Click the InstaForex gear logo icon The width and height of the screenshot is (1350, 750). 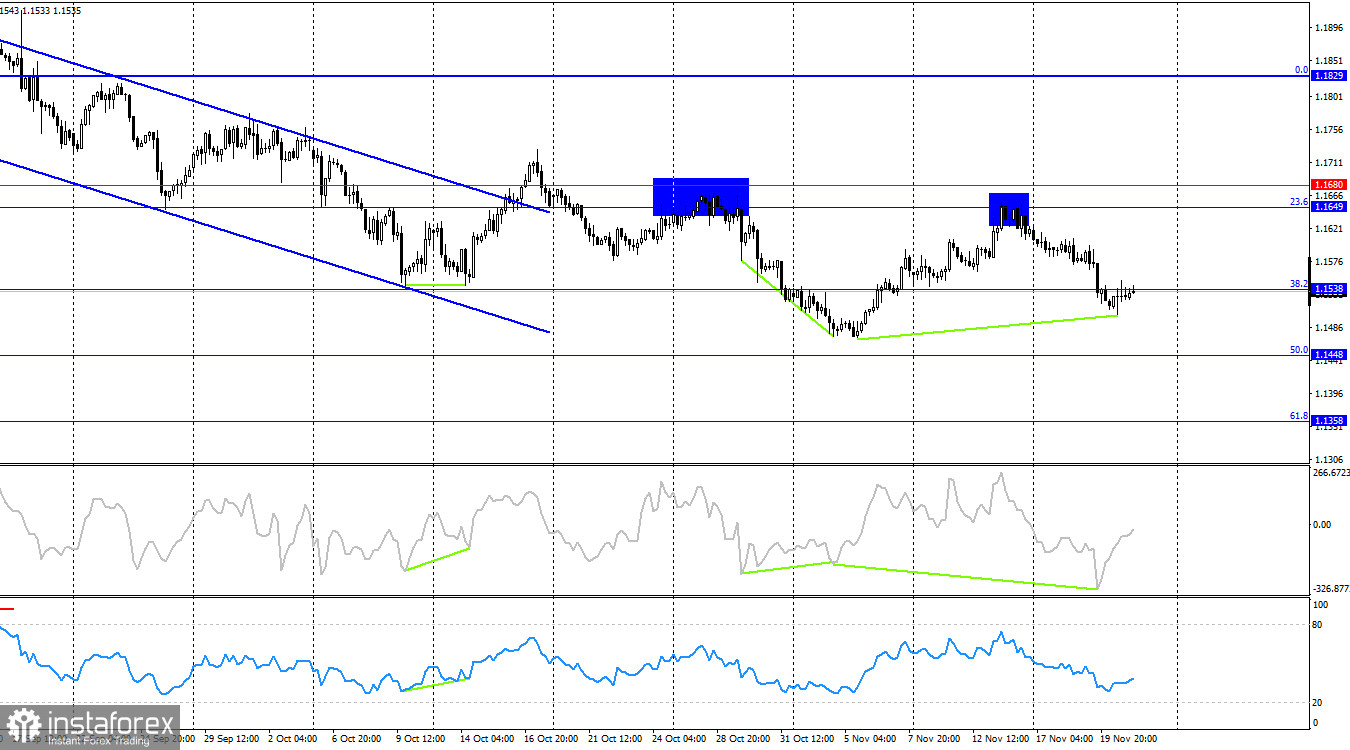coord(22,724)
